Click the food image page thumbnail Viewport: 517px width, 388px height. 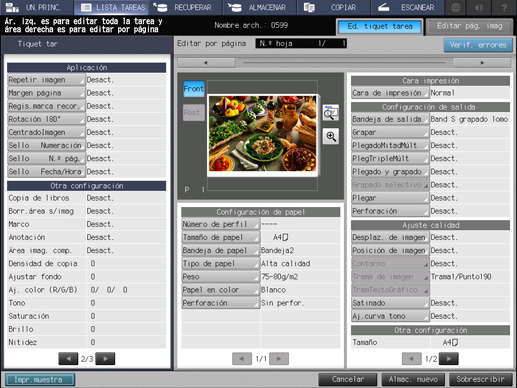(x=262, y=135)
